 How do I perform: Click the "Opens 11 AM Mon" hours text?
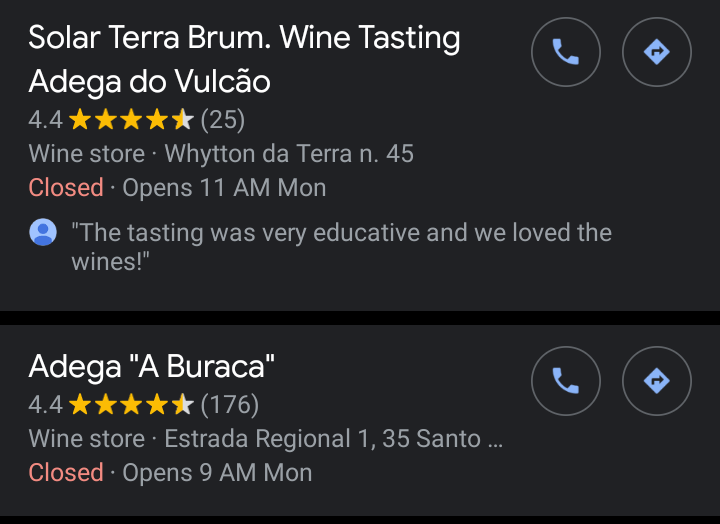tap(224, 188)
